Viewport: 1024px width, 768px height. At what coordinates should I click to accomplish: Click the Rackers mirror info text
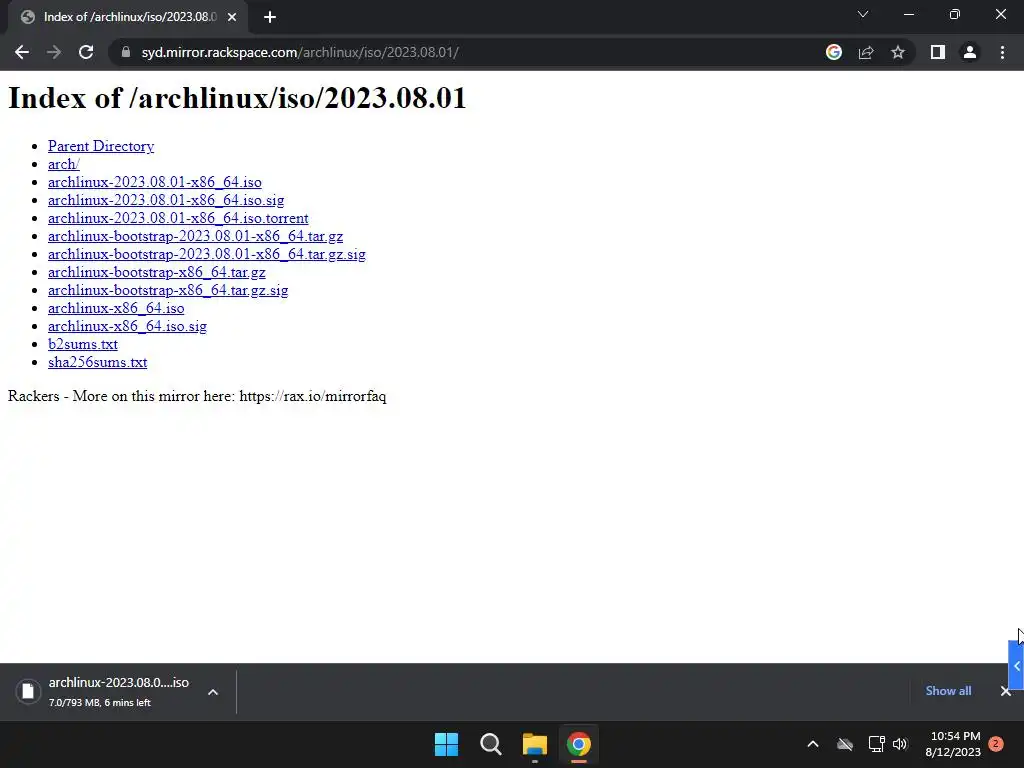point(197,396)
